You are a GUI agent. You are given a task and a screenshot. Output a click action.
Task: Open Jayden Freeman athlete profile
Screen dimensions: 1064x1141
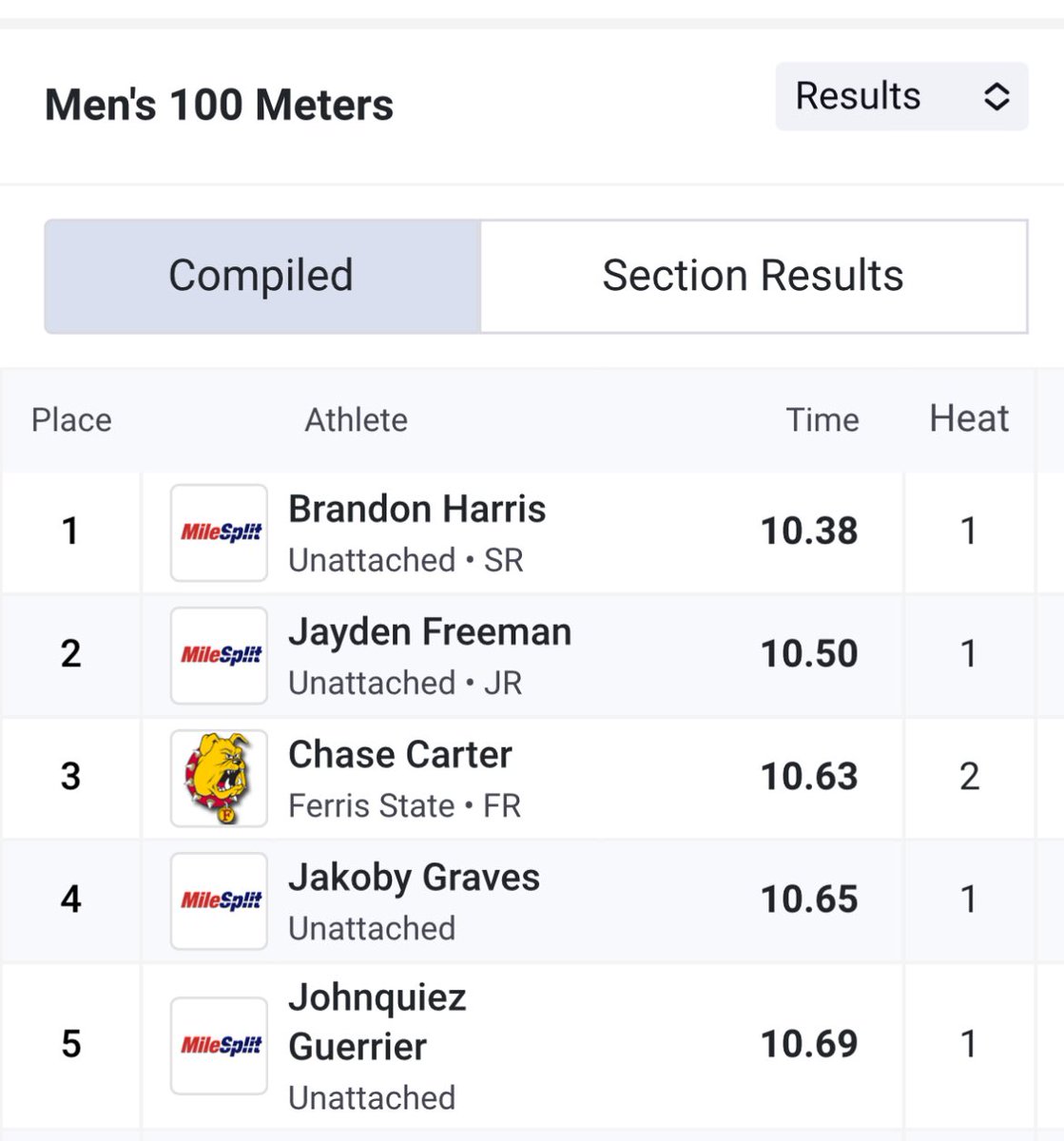click(x=429, y=632)
